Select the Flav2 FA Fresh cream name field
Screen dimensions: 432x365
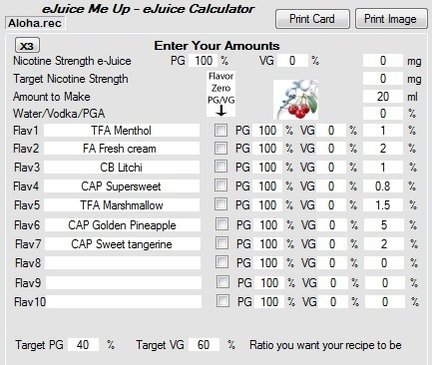coord(122,148)
